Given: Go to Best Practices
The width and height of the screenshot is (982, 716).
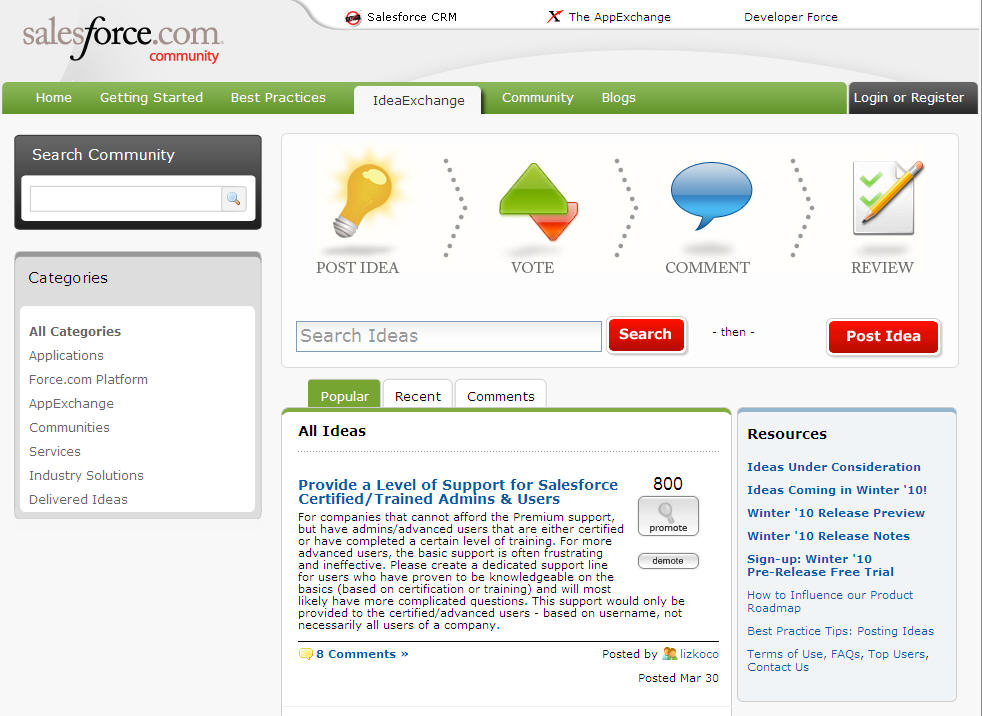Looking at the screenshot, I should 278,98.
